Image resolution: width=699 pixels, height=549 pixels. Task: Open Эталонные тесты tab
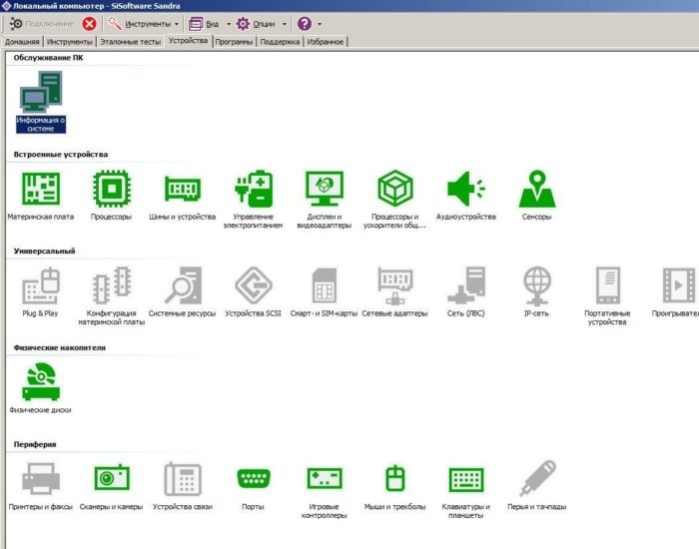(x=130, y=42)
